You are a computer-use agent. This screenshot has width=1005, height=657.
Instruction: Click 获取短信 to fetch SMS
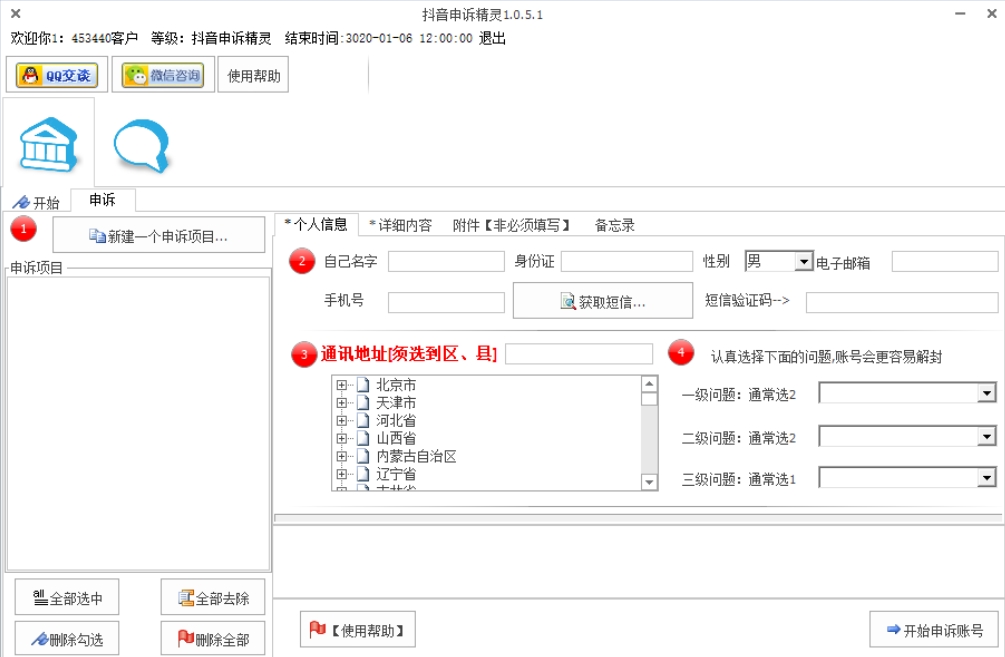click(601, 302)
